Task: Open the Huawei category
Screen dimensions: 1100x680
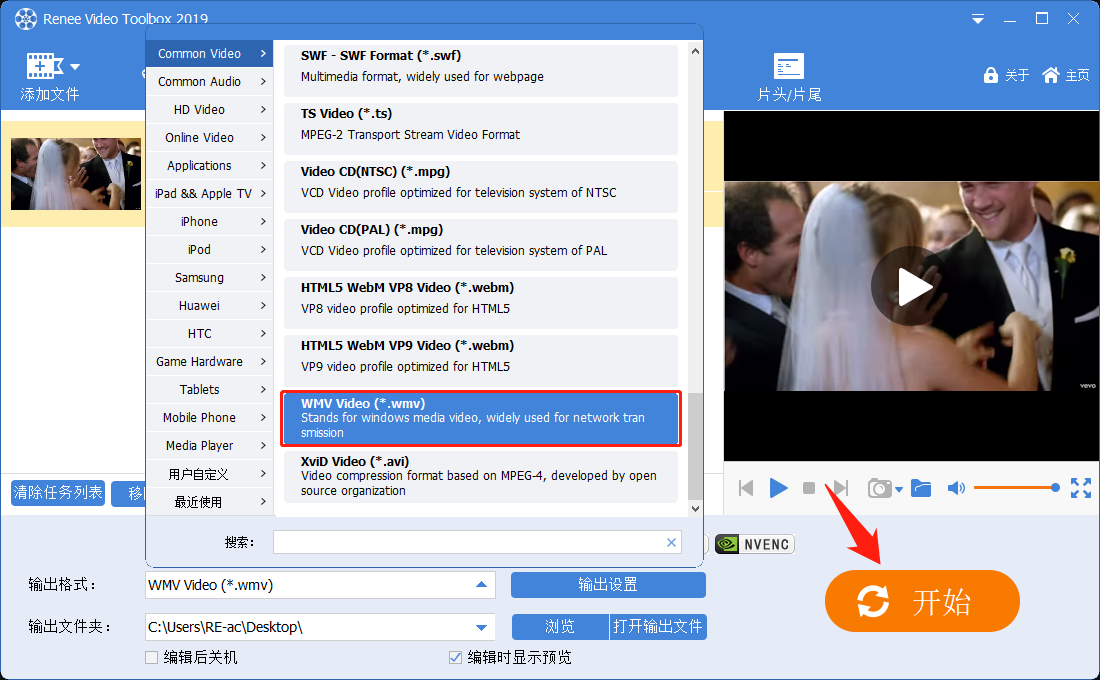Action: pos(209,306)
